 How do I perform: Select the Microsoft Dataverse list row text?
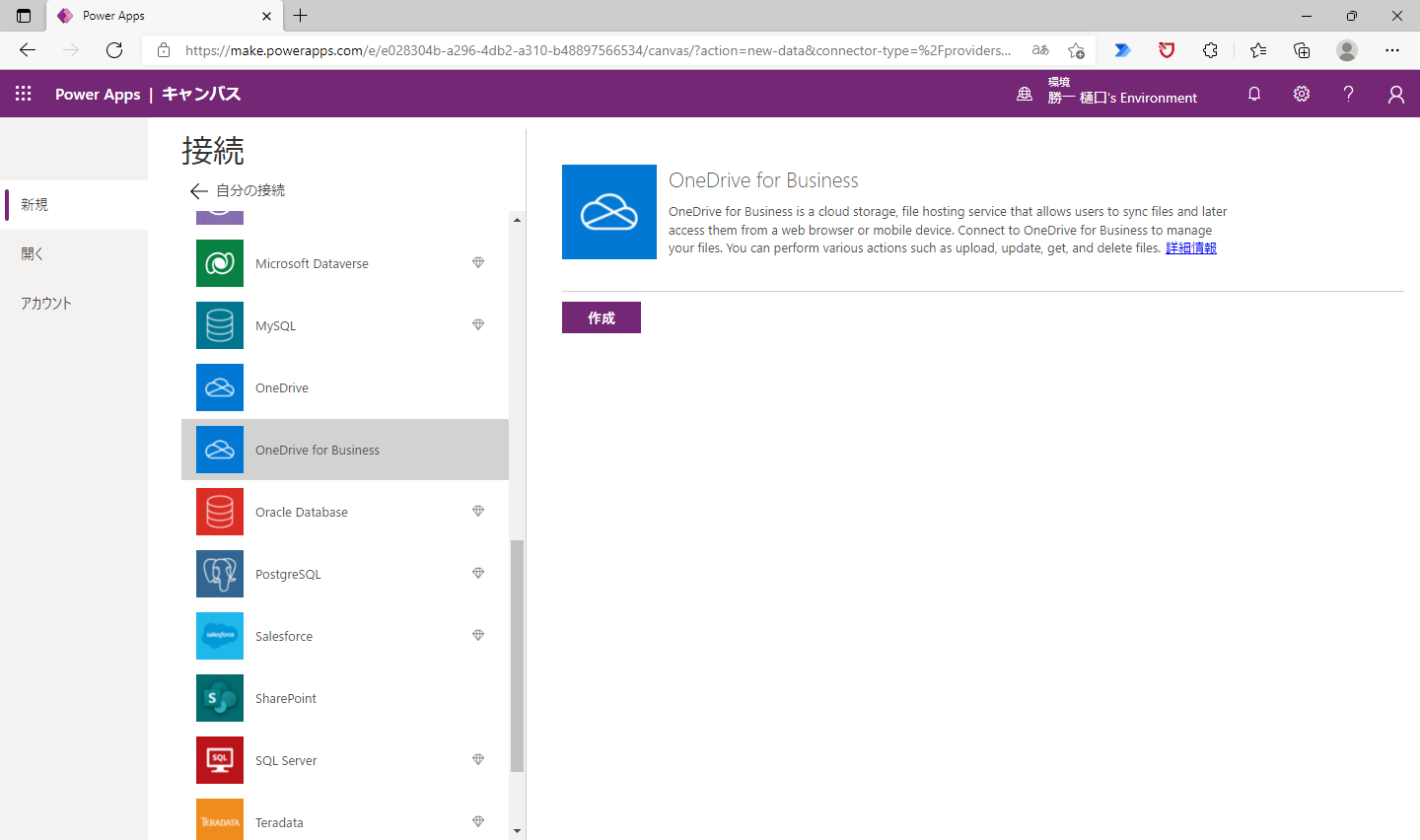(x=312, y=263)
